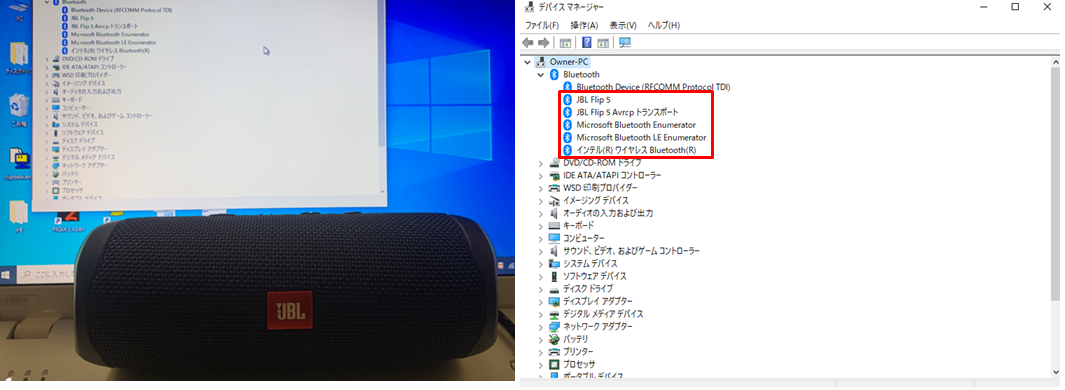Screen dimensions: 1065x390
Task: Expand the DVD/CD-ROM ドライブ category
Action: 541,163
